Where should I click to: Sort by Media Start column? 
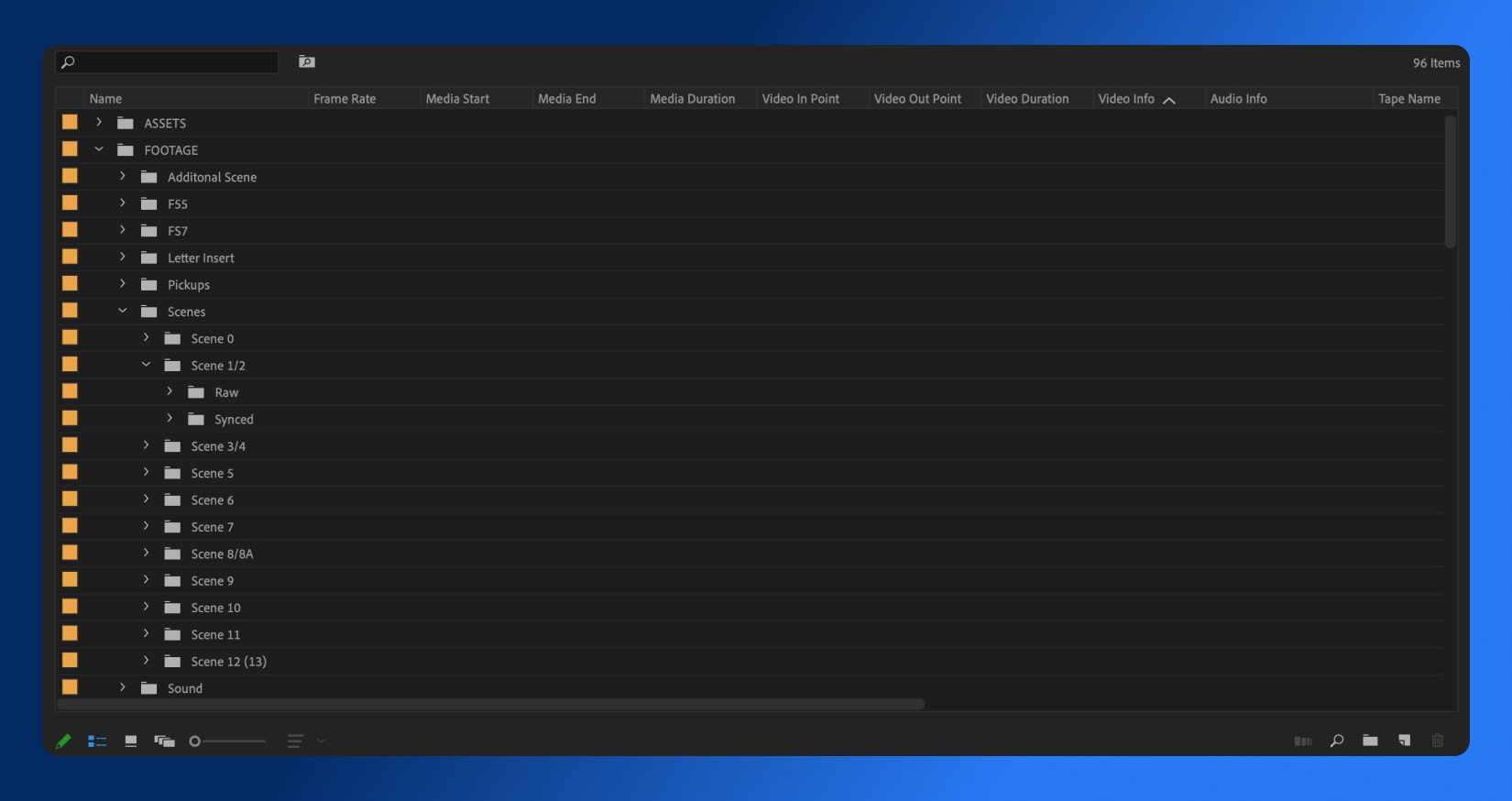(457, 99)
